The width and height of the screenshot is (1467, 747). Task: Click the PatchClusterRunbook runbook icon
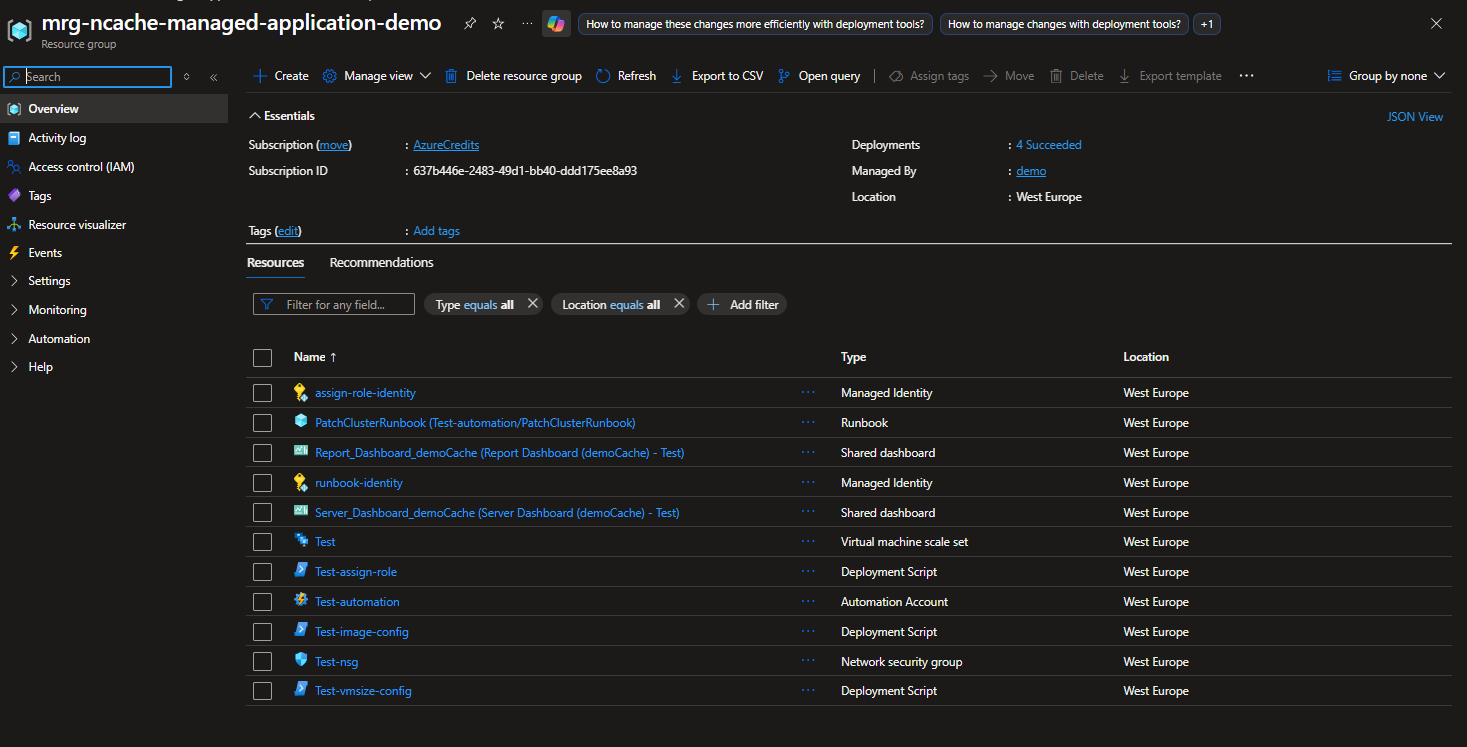coord(301,421)
